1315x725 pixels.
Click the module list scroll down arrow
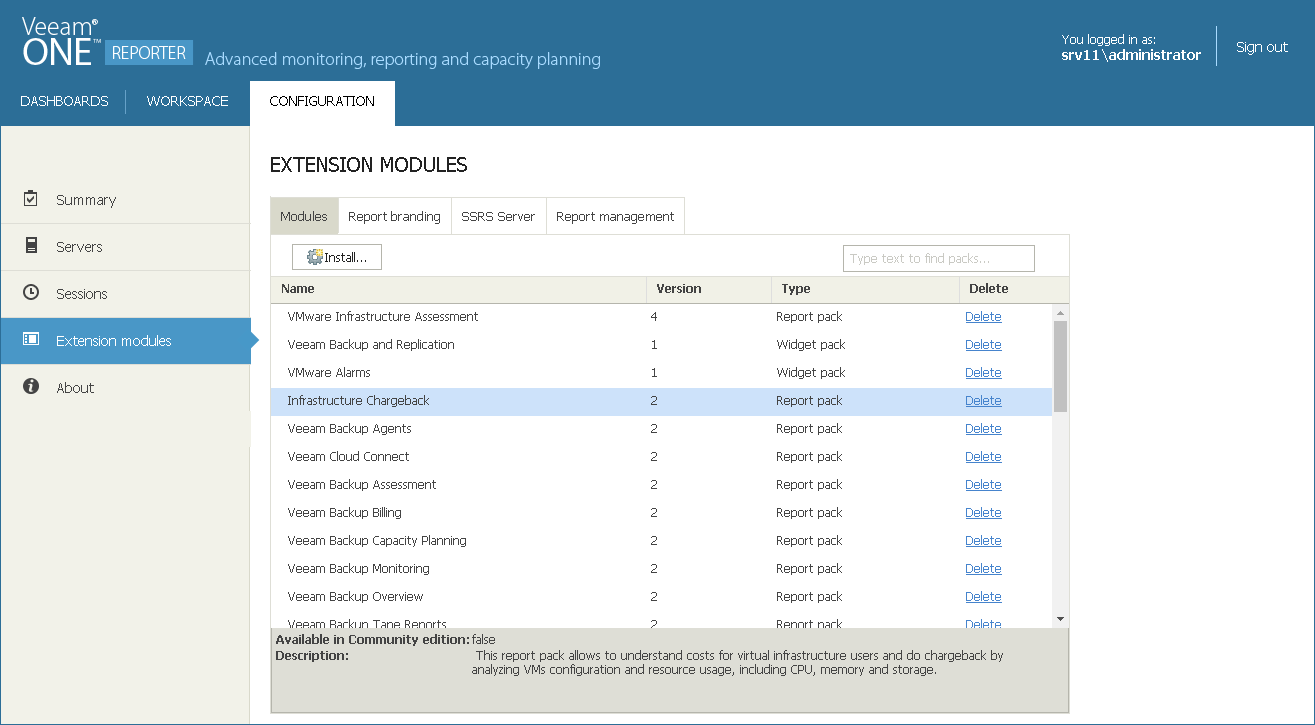[1060, 619]
